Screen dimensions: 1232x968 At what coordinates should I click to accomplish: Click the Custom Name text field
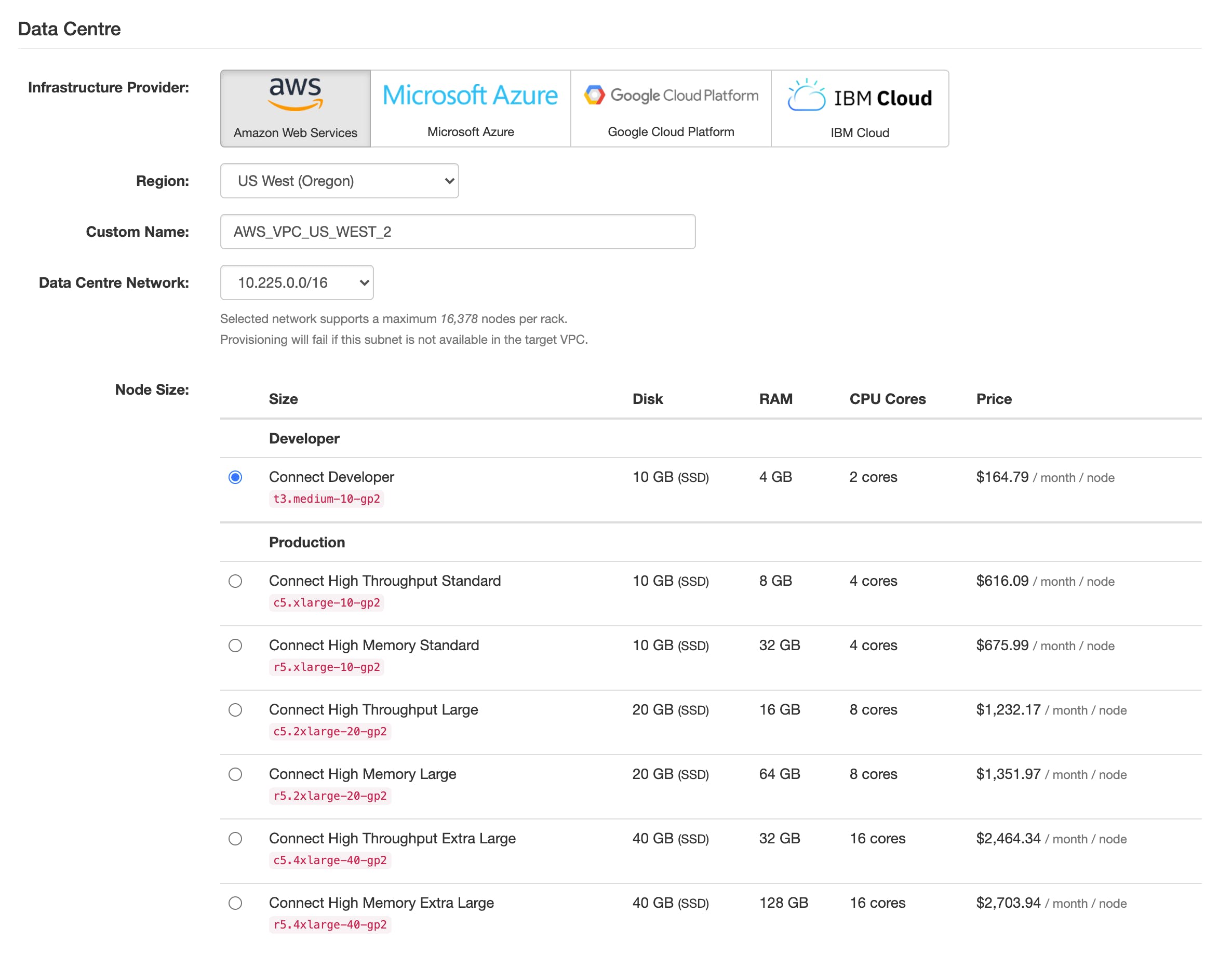click(x=457, y=231)
